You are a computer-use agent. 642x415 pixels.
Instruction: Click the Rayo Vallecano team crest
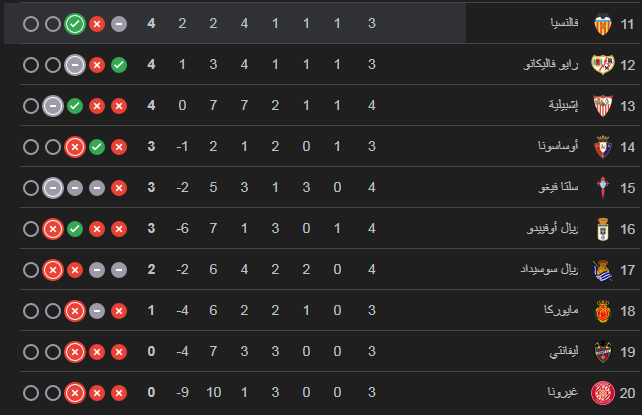coord(603,65)
